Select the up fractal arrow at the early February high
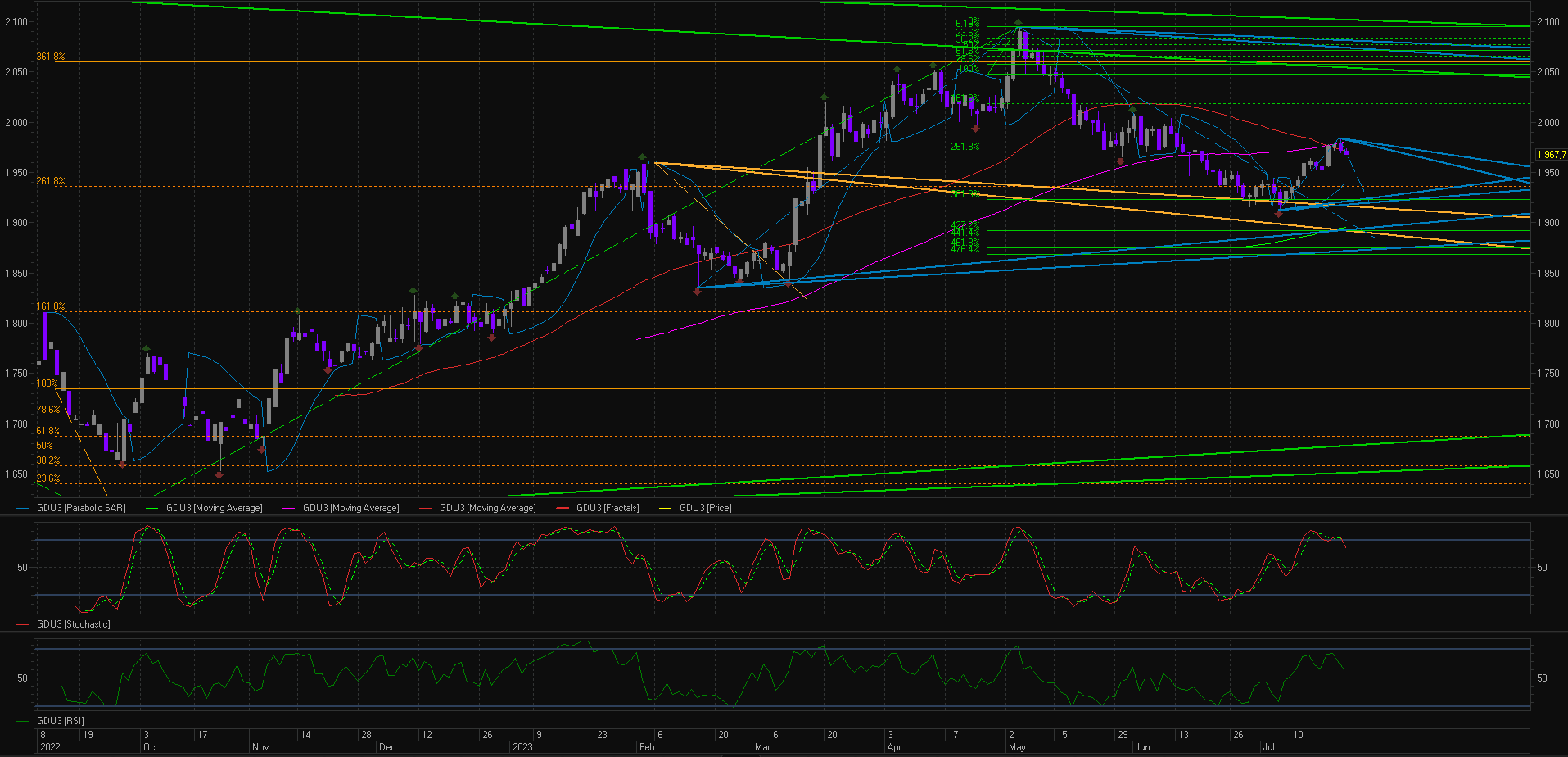This screenshot has width=1568, height=757. tap(643, 156)
